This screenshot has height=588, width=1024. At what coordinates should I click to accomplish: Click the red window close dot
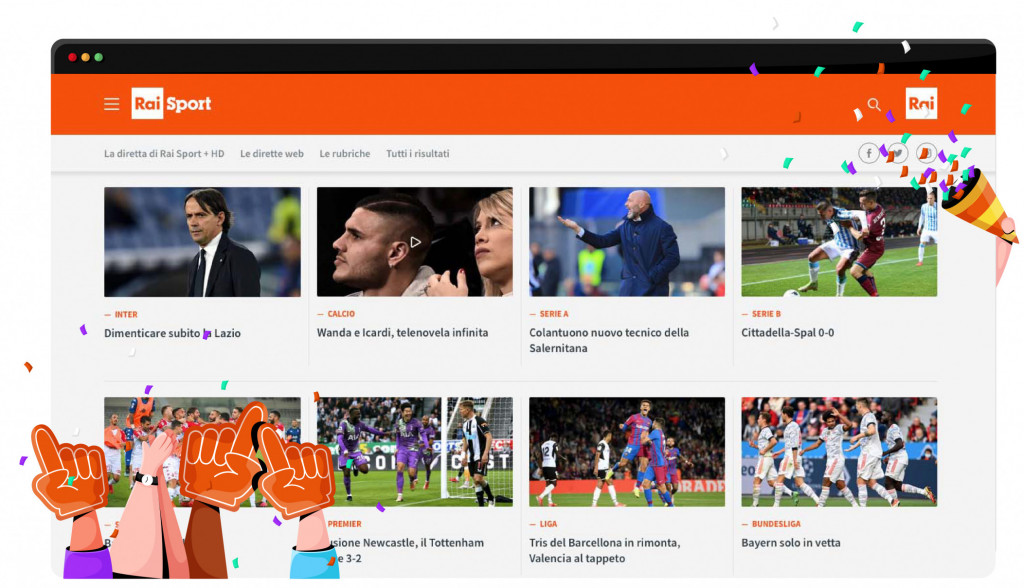tap(72, 57)
